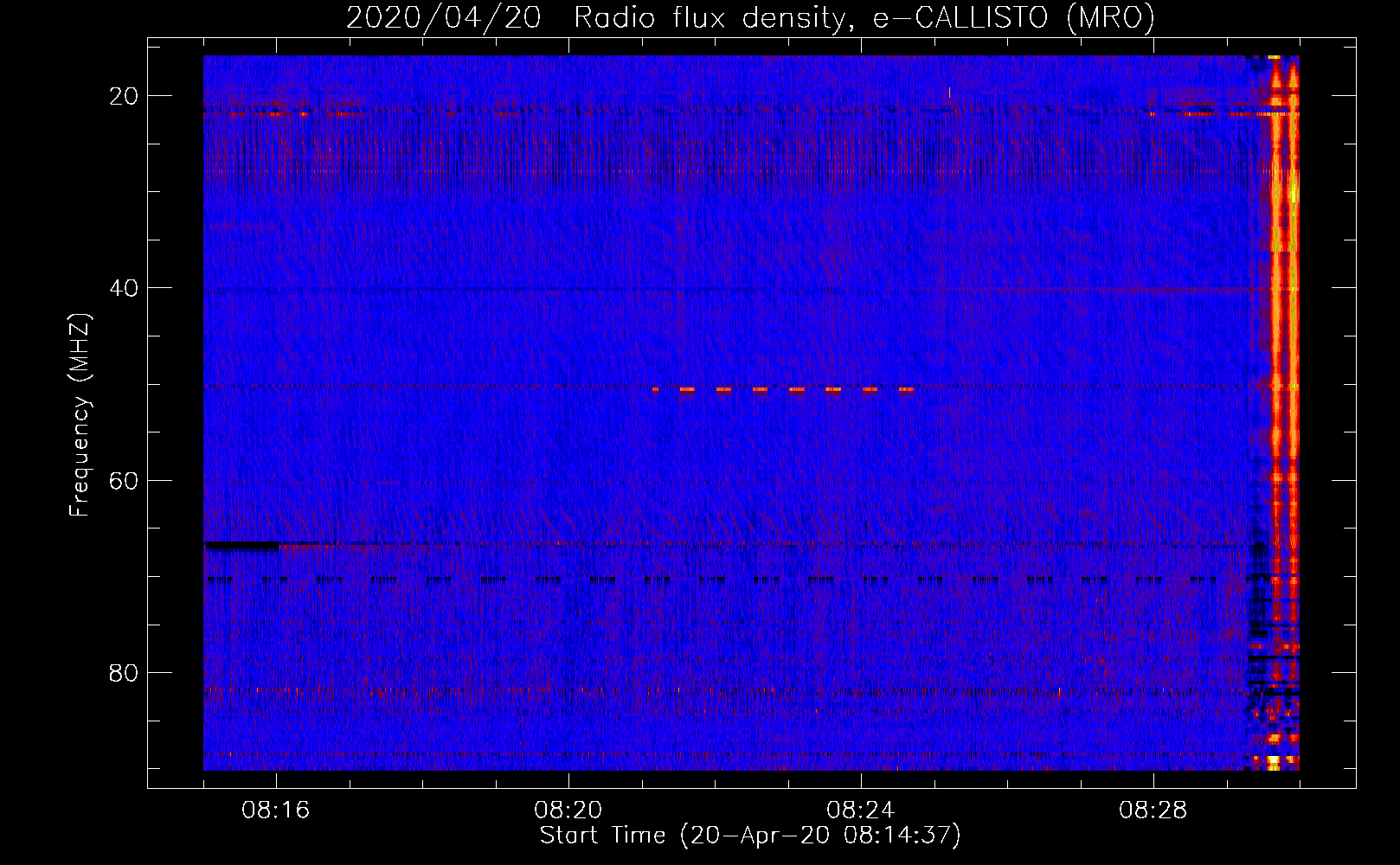Screen dimensions: 1400x865
Task: Click the bright radio burst stripe near 08:29
Action: (x=1283, y=413)
